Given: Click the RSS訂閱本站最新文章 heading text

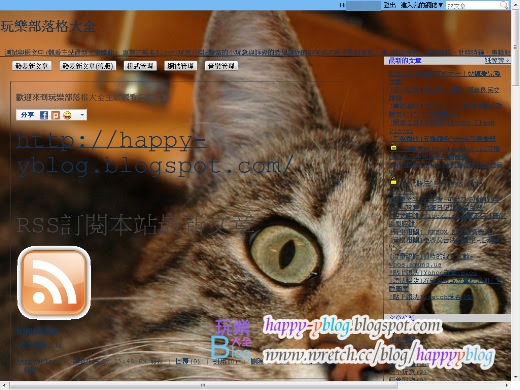Looking at the screenshot, I should (135, 225).
